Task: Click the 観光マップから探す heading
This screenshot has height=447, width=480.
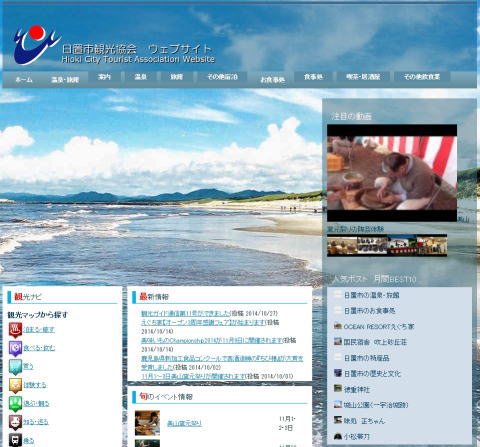Action: tap(38, 315)
